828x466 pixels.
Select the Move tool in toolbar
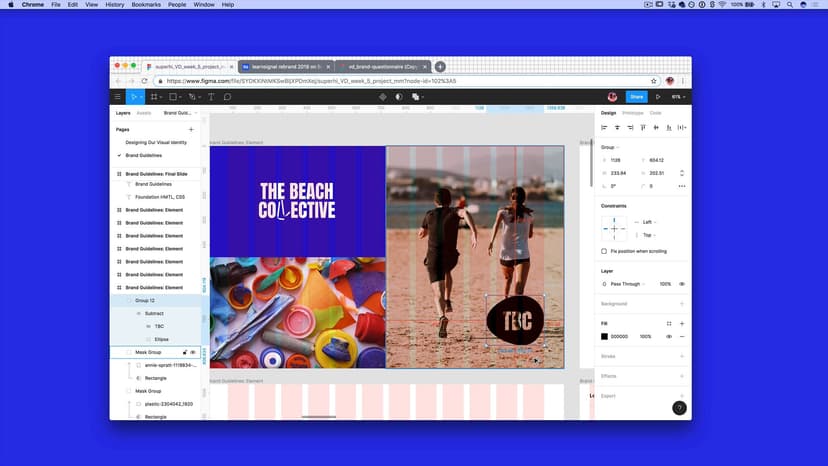(x=133, y=97)
